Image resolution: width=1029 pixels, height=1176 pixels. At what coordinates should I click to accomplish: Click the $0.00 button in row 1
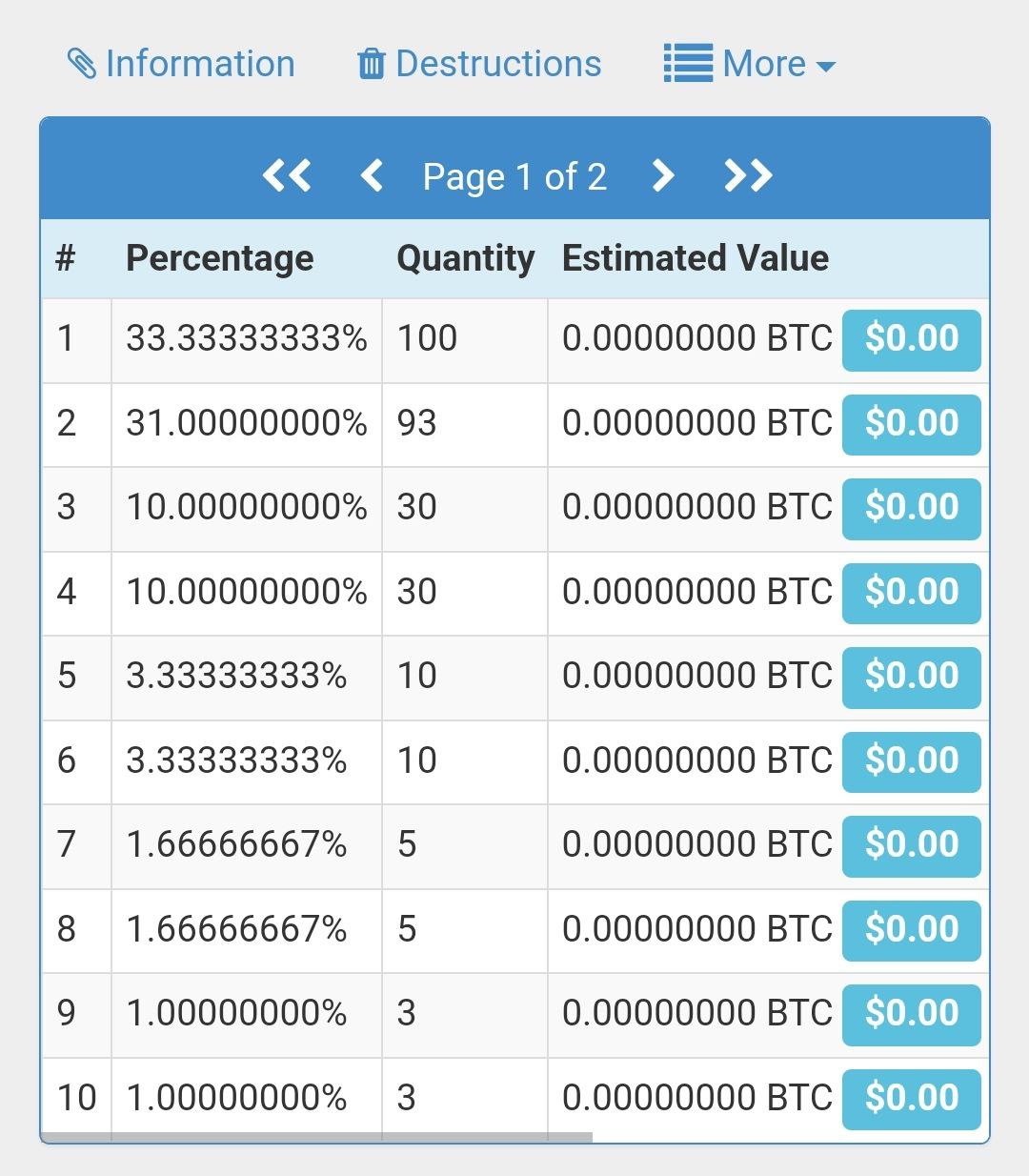pyautogui.click(x=912, y=339)
